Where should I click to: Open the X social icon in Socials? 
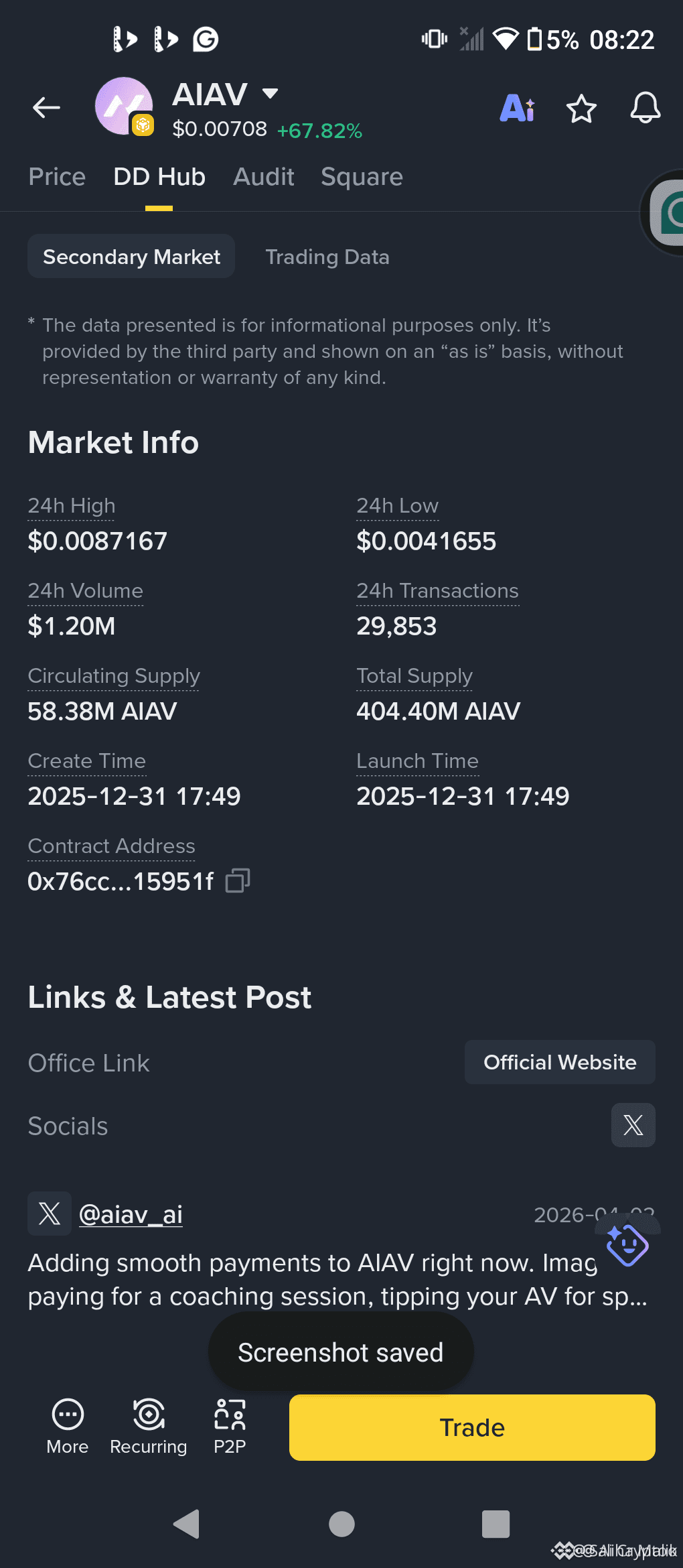[633, 1125]
